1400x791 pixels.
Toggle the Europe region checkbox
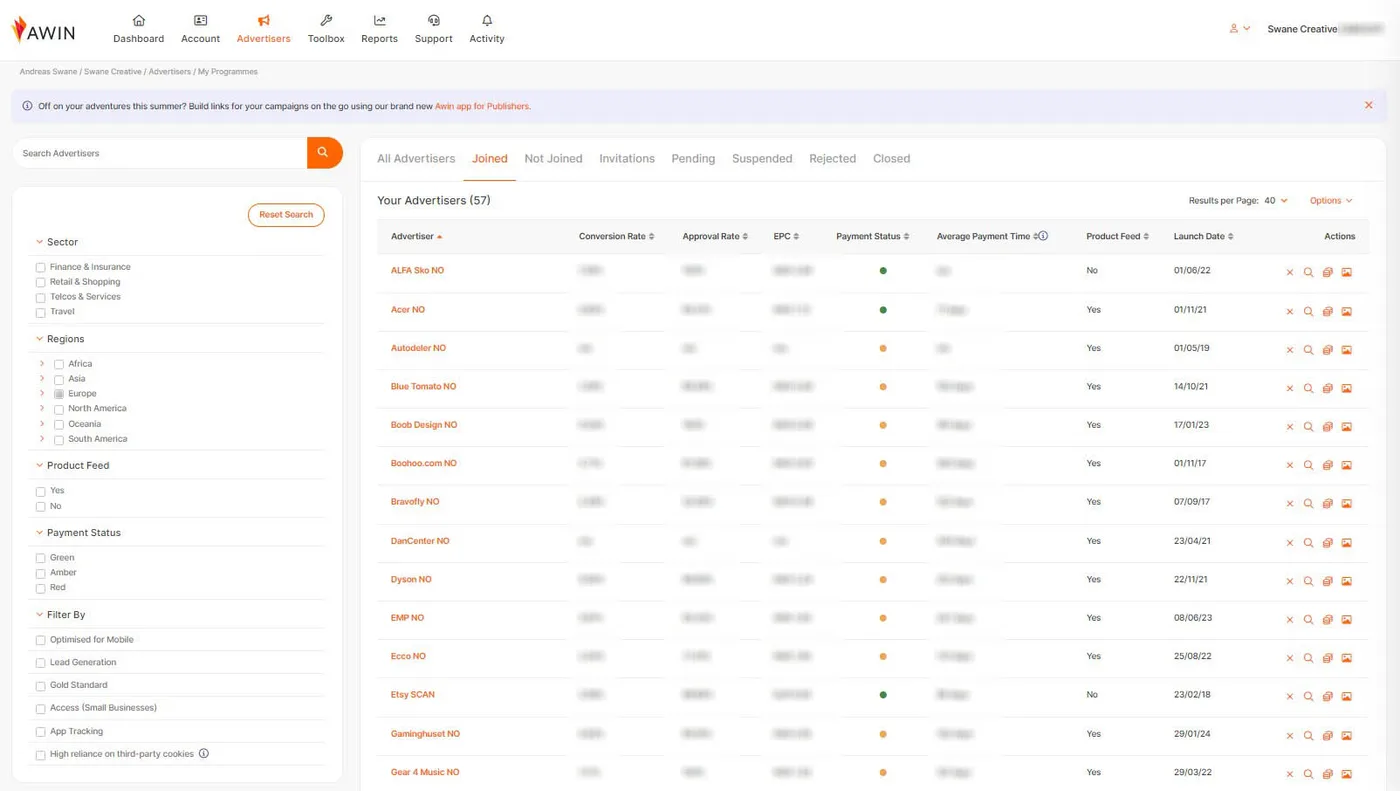tap(59, 394)
